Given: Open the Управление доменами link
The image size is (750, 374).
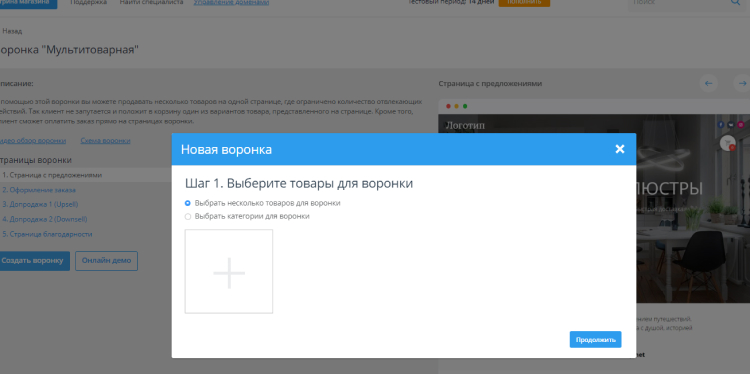Looking at the screenshot, I should (x=231, y=2).
